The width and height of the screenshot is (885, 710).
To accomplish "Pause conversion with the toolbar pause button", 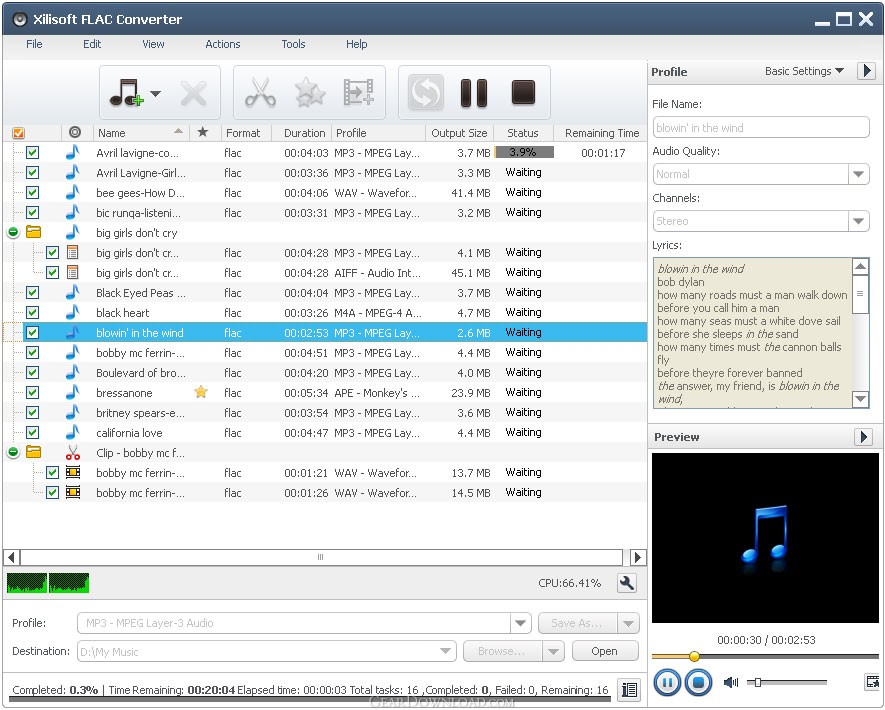I will click(473, 93).
